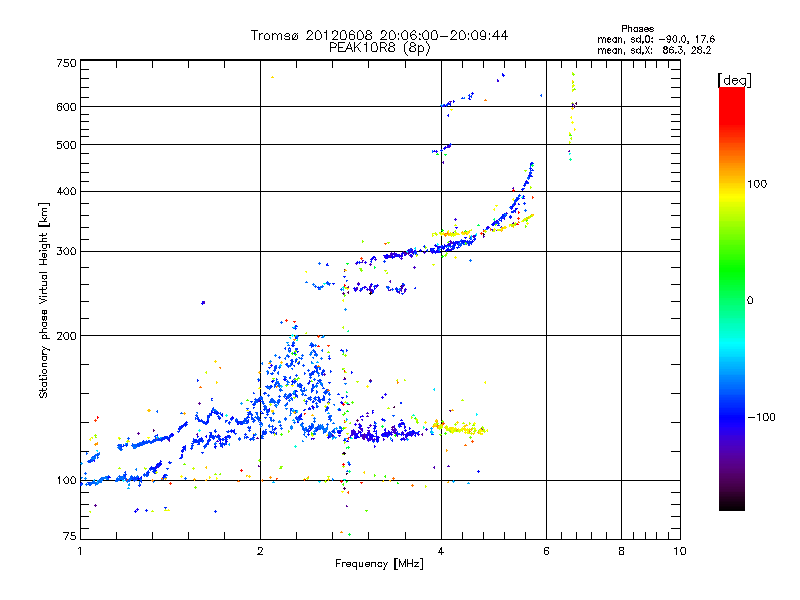Click the subtitle "PEAK10R8 (8p)"

coord(379,48)
